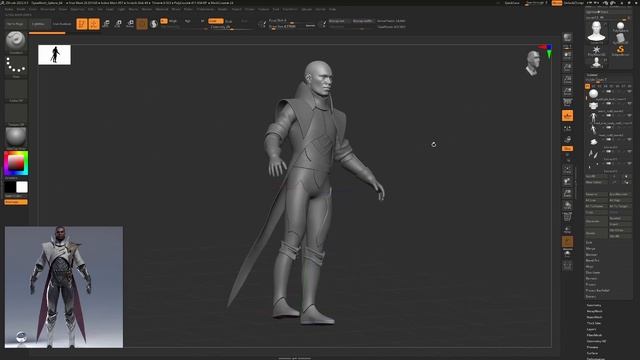Select the orange SimpleBrush S tool icon
The image size is (640, 360).
pyautogui.click(x=620, y=51)
